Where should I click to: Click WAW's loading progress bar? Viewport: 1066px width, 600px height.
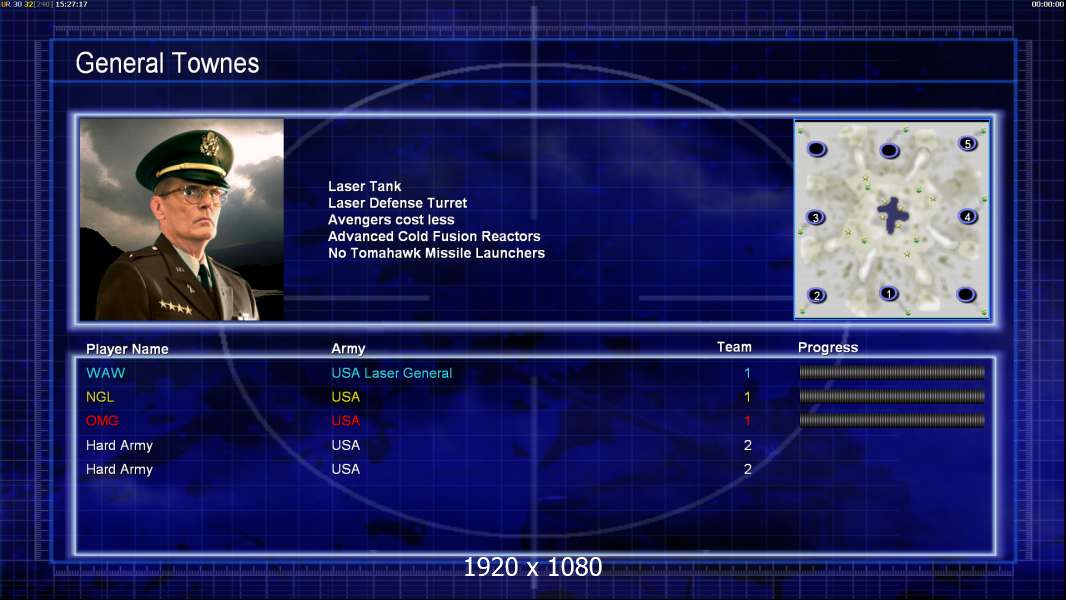[891, 372]
